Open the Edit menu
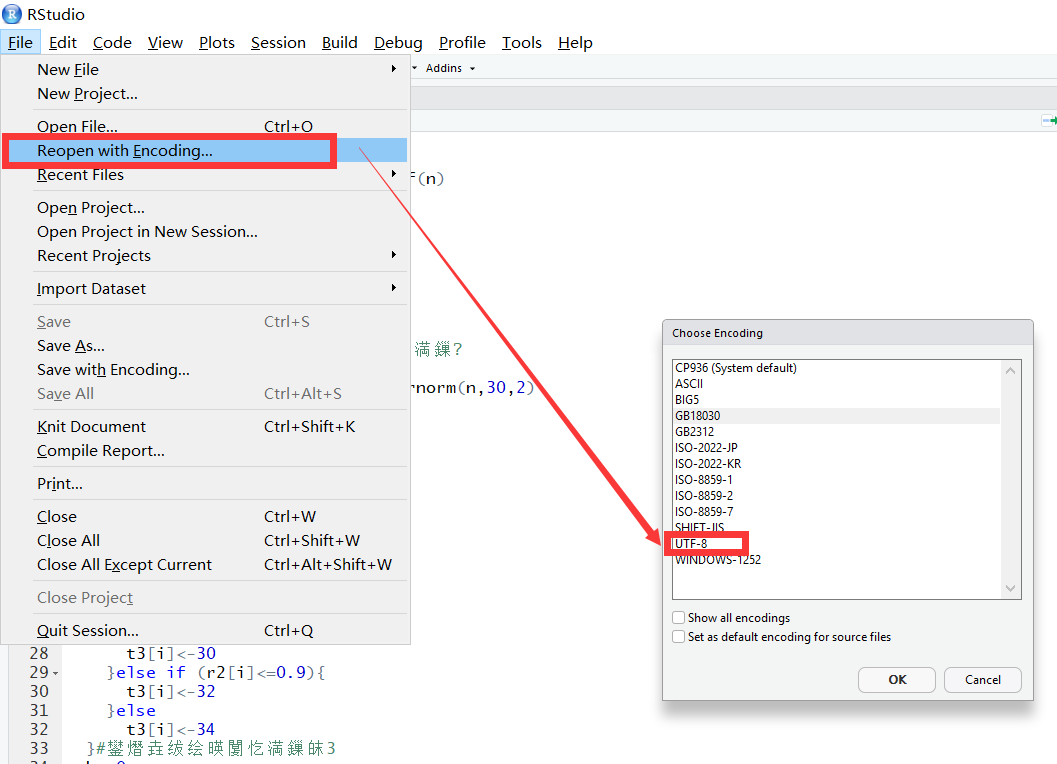The width and height of the screenshot is (1057, 764). (x=63, y=42)
